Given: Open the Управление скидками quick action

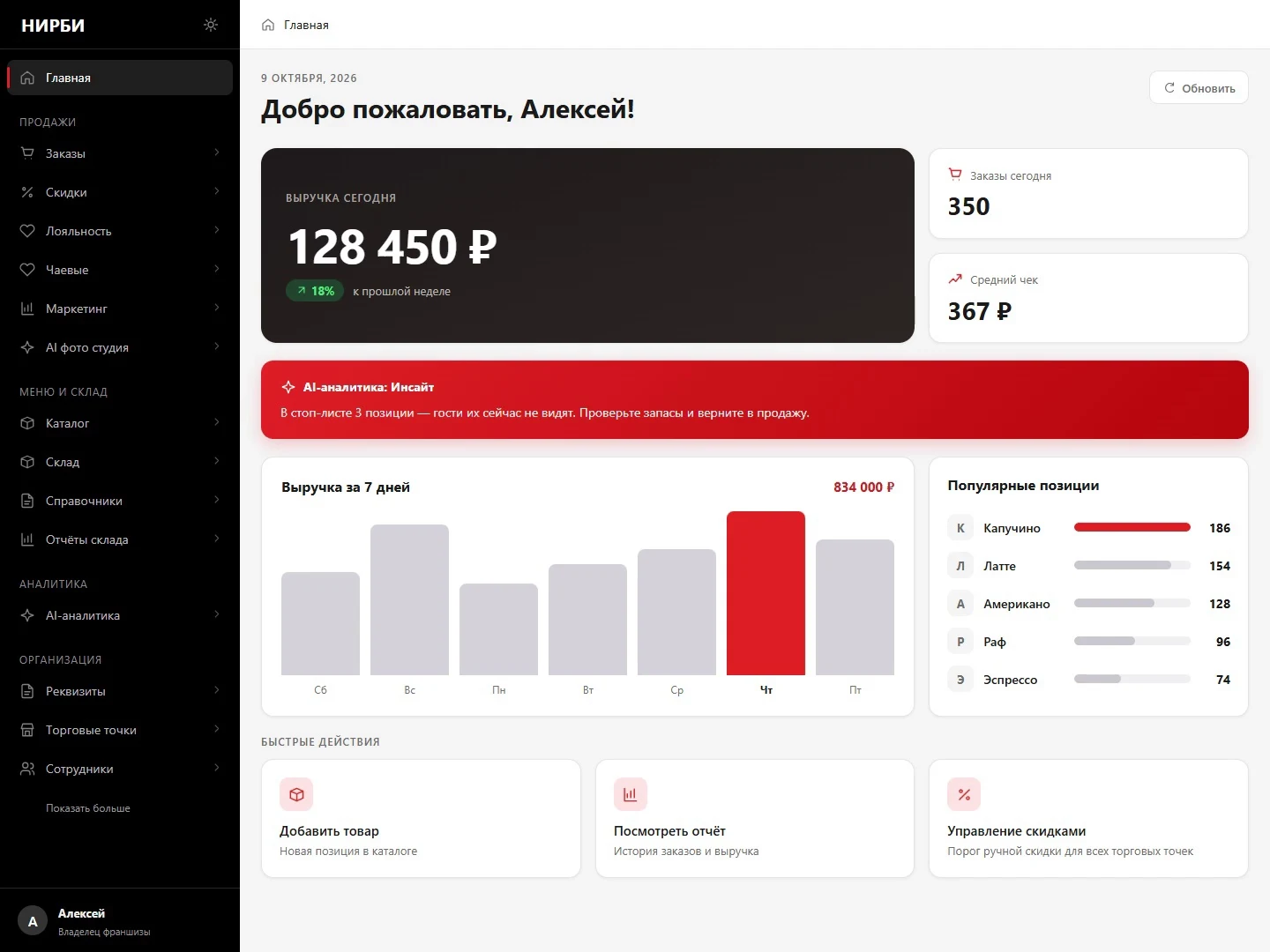Looking at the screenshot, I should click(x=1088, y=819).
